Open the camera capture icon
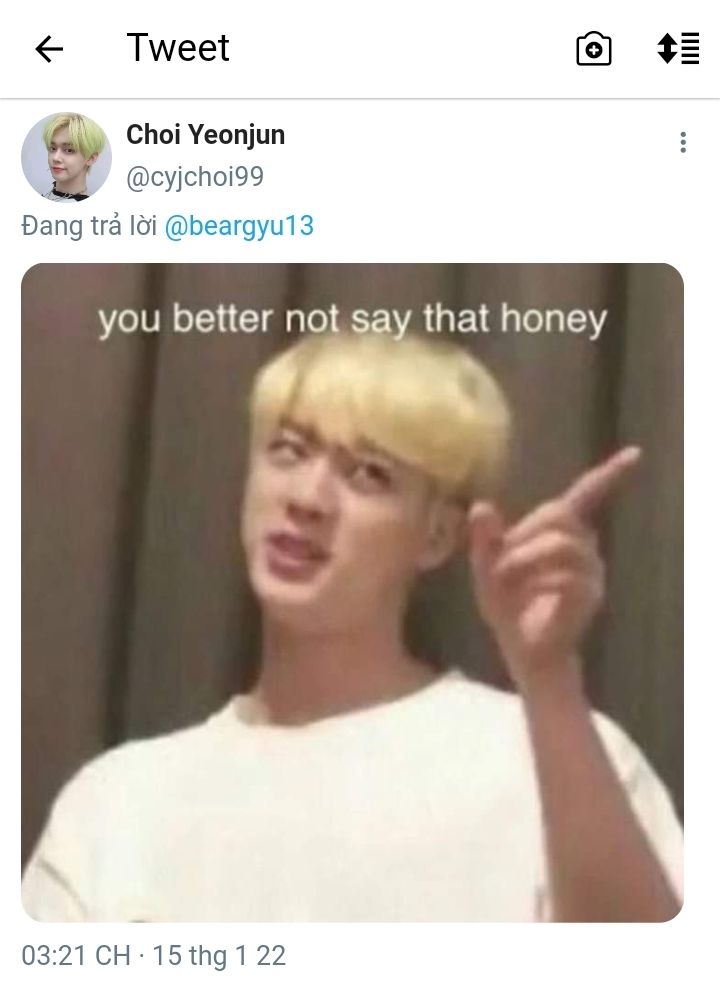The width and height of the screenshot is (720, 991). click(x=594, y=49)
